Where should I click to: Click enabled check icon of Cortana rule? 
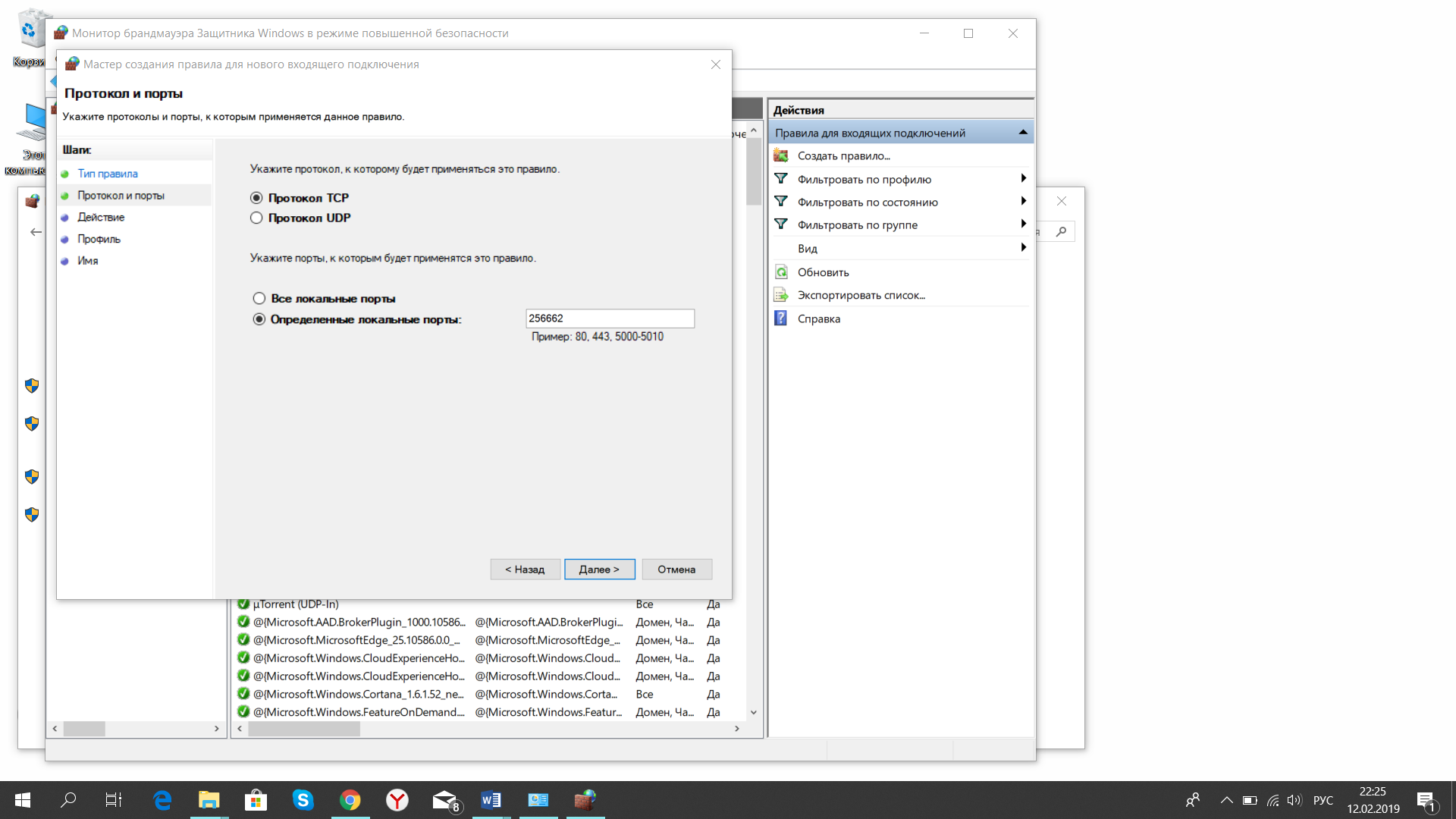(243, 693)
